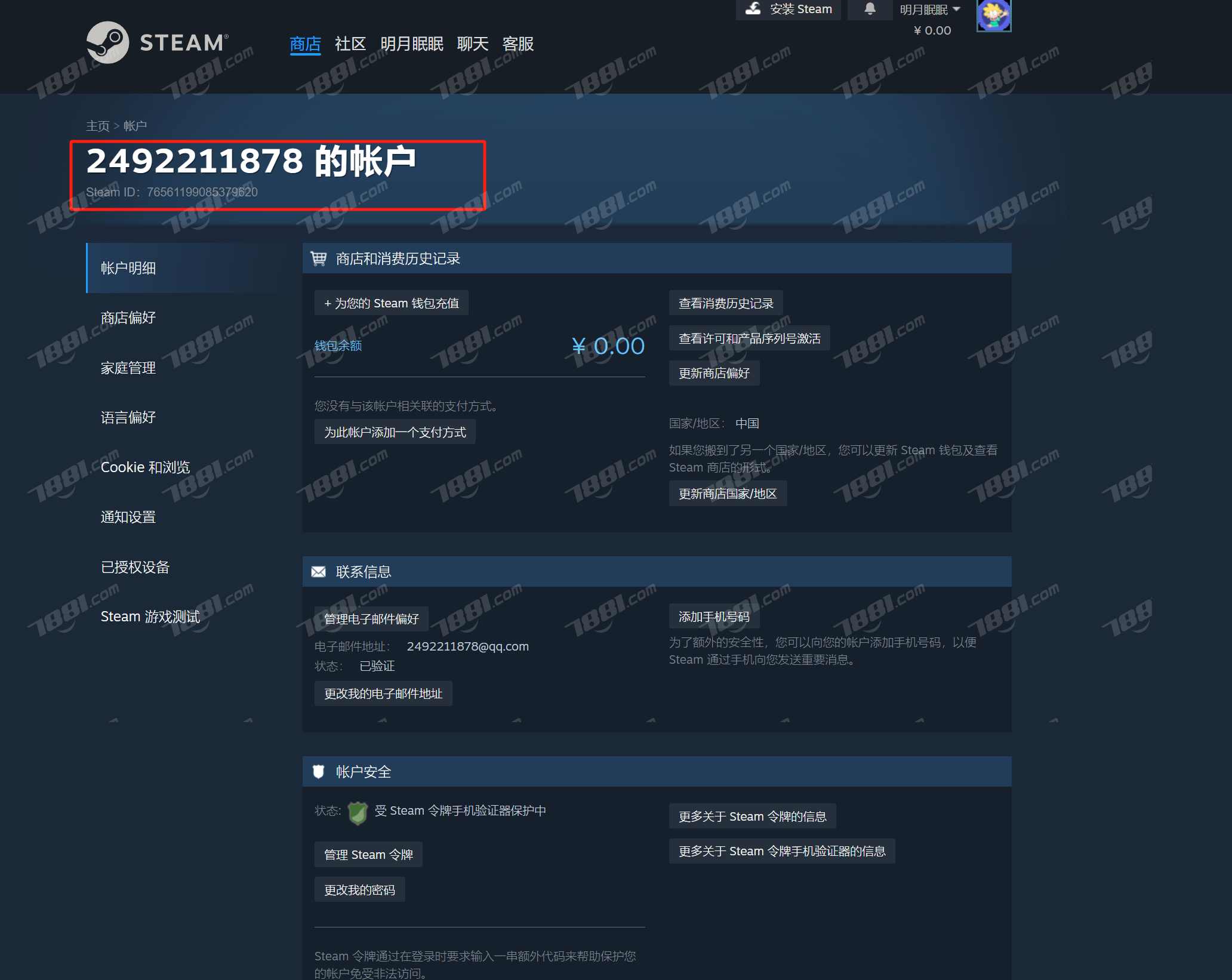This screenshot has height=980, width=1232.
Task: Click 为您的 Steam 钱包充值 button
Action: pyautogui.click(x=392, y=303)
